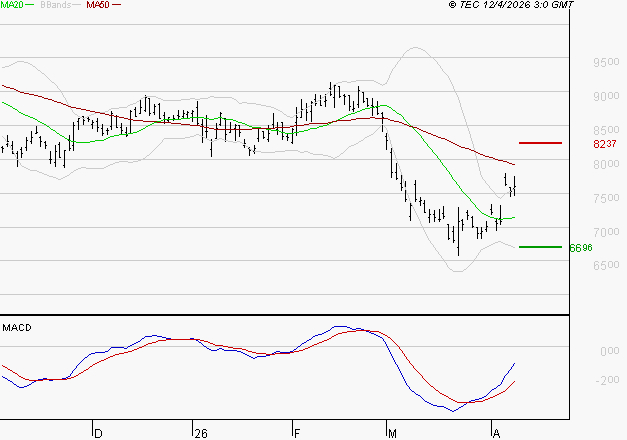This screenshot has width=627, height=440.
Task: Click the BBands legend label
Action: [x=56, y=4]
